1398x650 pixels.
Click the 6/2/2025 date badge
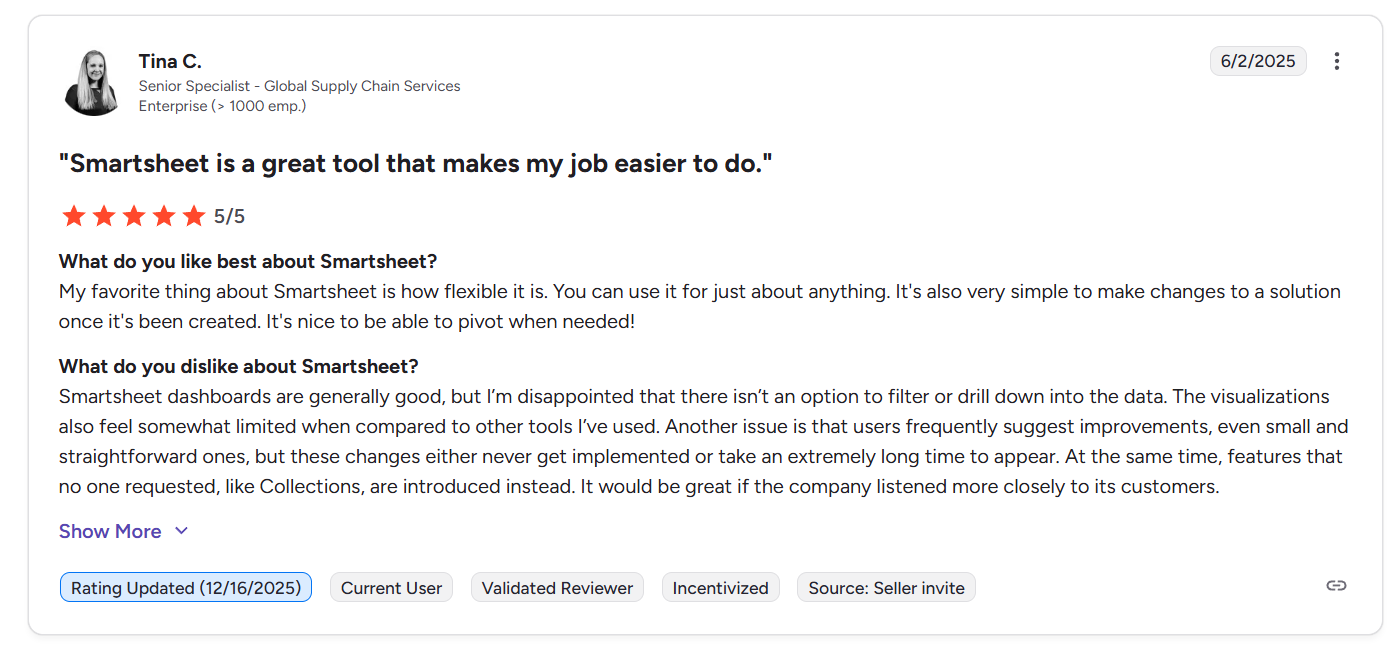pos(1258,61)
